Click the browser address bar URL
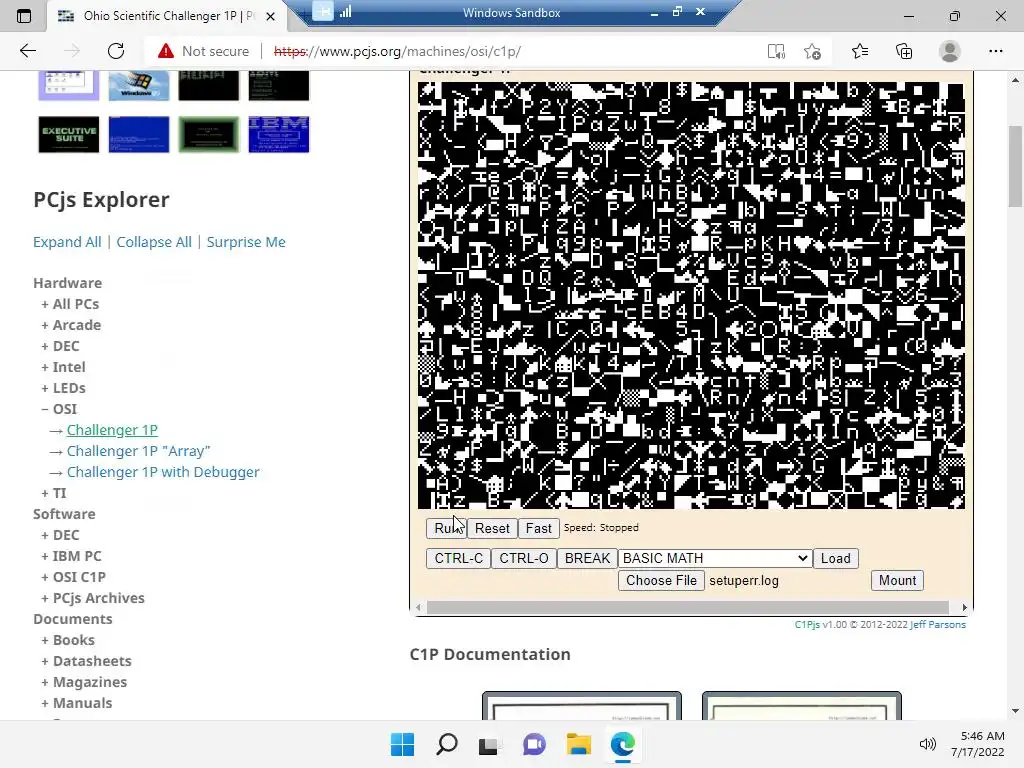Viewport: 1024px width, 768px height. [397, 51]
